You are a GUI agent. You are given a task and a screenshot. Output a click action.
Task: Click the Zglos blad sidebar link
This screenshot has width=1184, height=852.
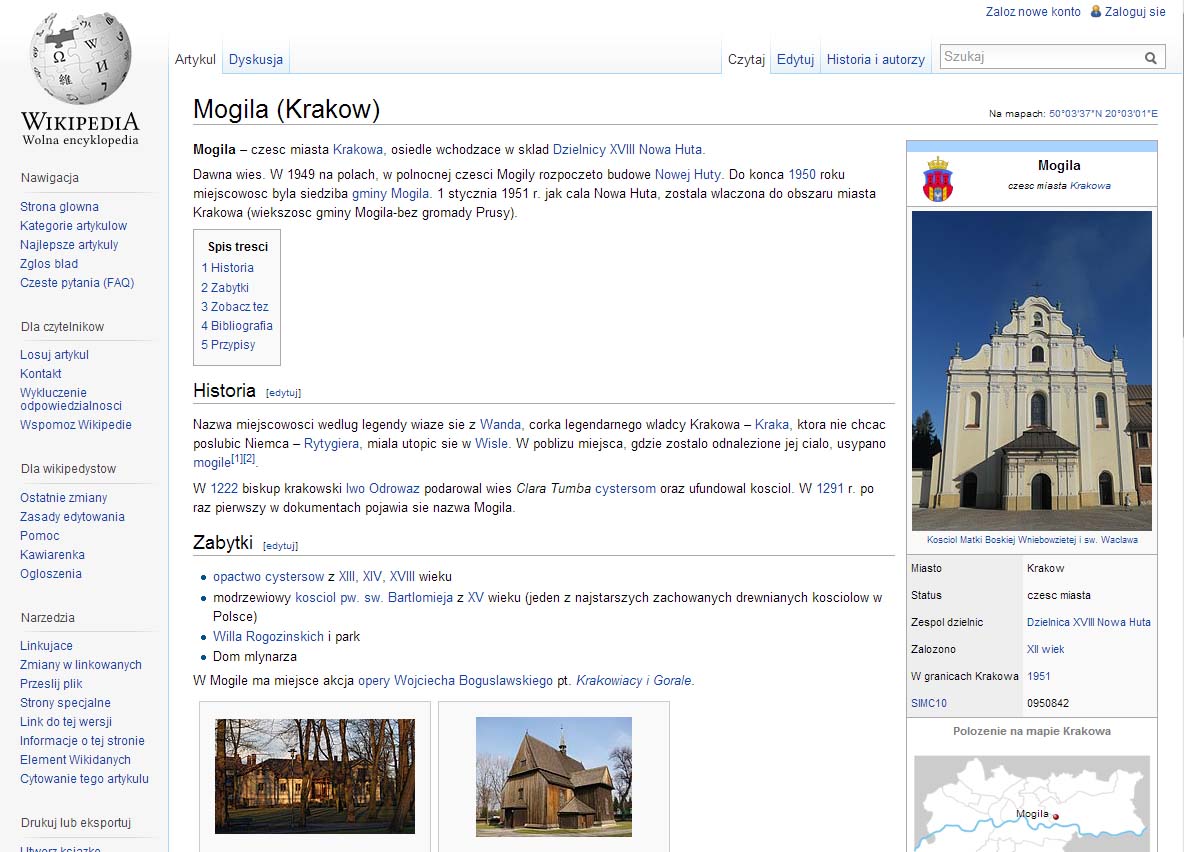49,264
